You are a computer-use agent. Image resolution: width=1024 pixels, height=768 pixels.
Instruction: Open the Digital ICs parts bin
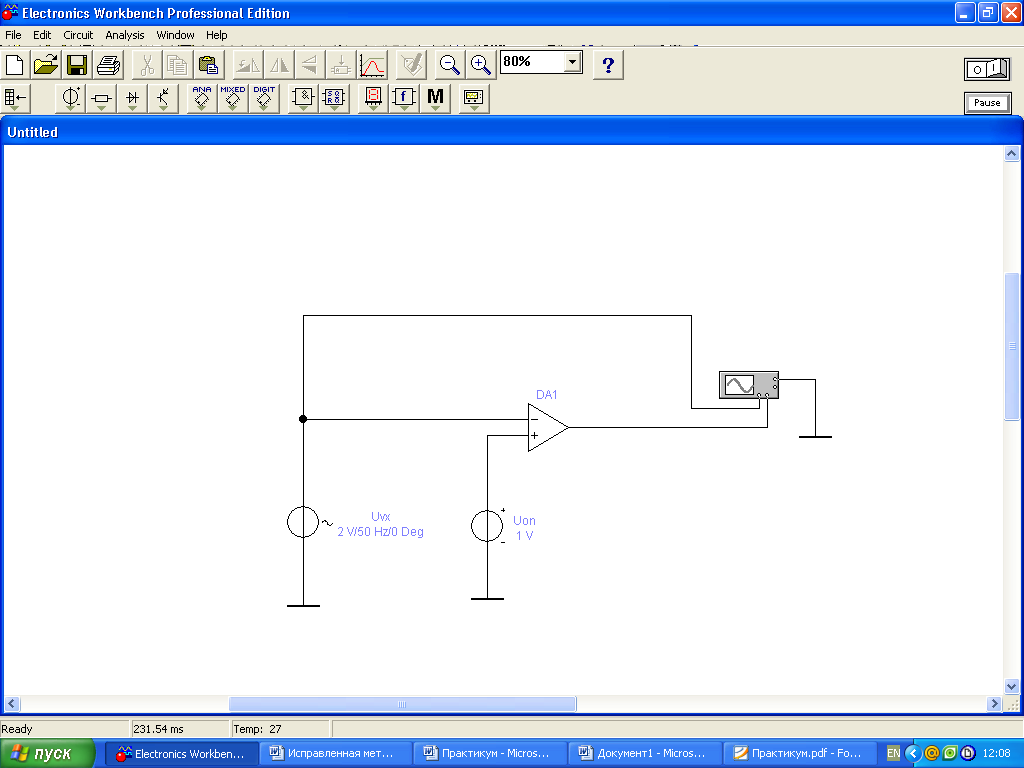(264, 98)
